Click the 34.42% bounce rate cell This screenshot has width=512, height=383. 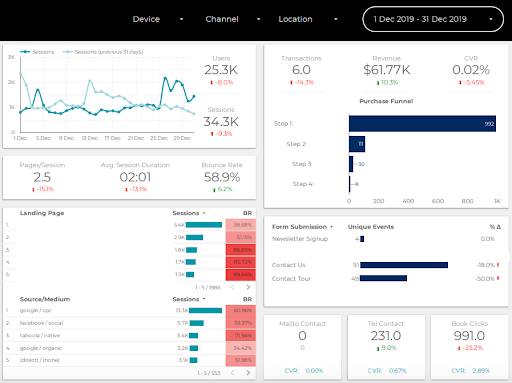click(x=241, y=348)
